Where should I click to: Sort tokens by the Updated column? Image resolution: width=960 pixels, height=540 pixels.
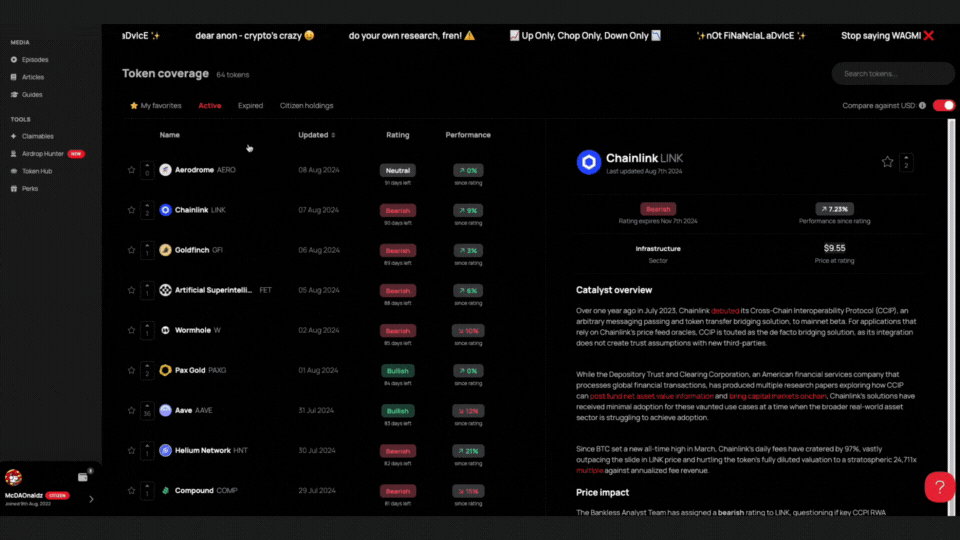pos(317,135)
